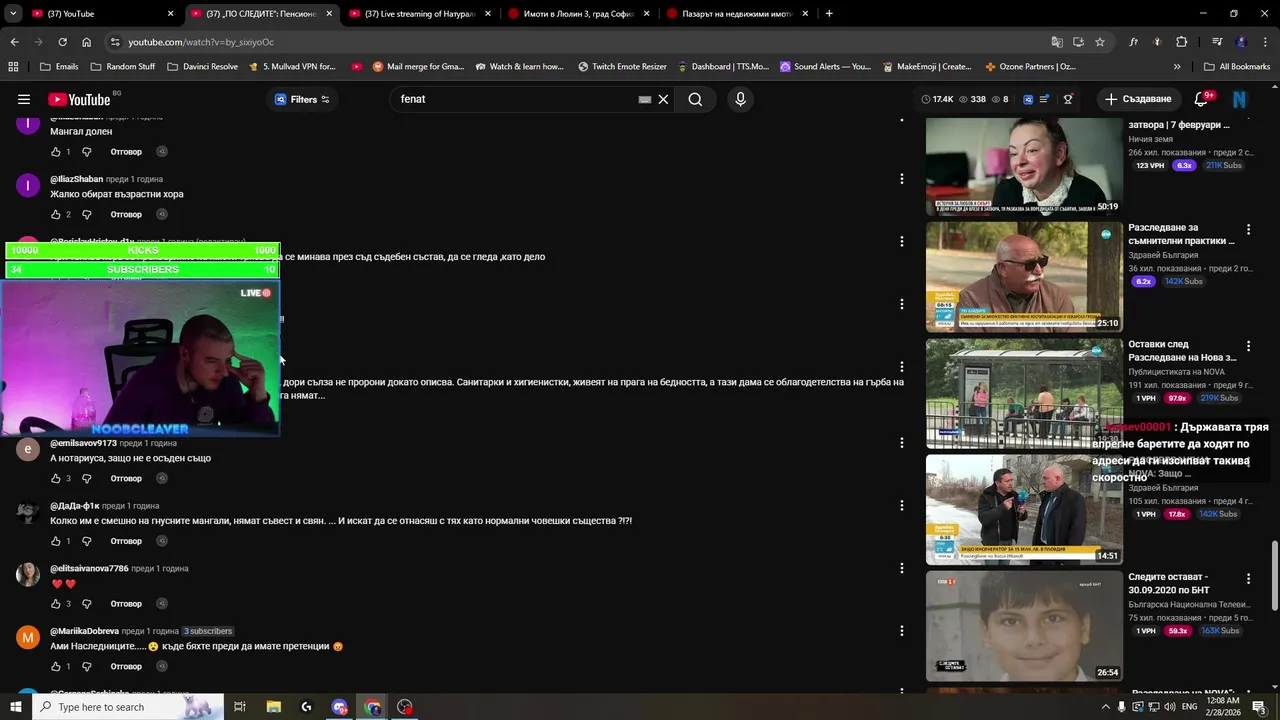Open the All Bookmarks folder
This screenshot has width=1280, height=720.
point(1236,67)
